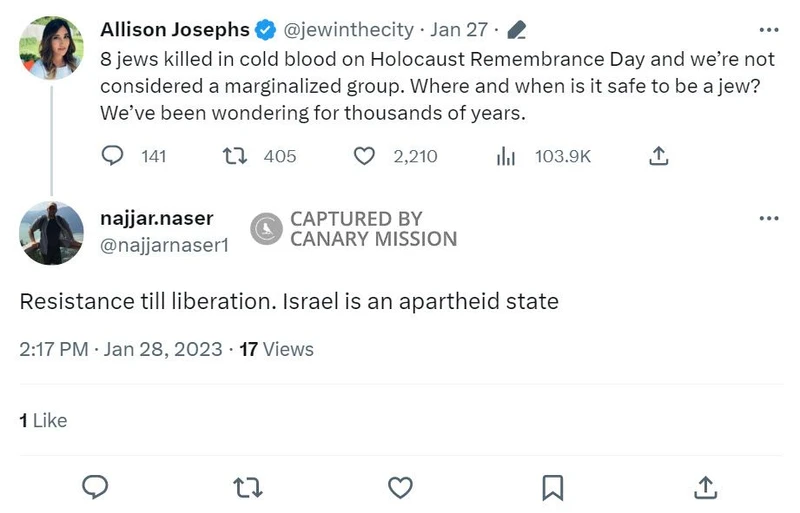Reply to najjar.naser's tweet
Viewport: 800px width, 513px height.
click(94, 487)
